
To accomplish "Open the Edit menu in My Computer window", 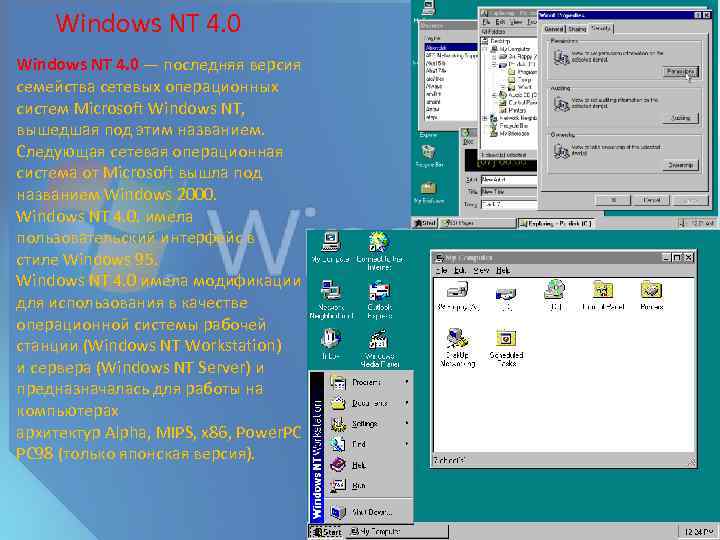I will click(x=460, y=270).
